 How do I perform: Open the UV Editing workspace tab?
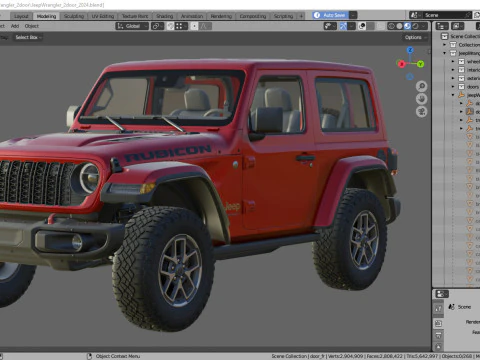coord(103,16)
